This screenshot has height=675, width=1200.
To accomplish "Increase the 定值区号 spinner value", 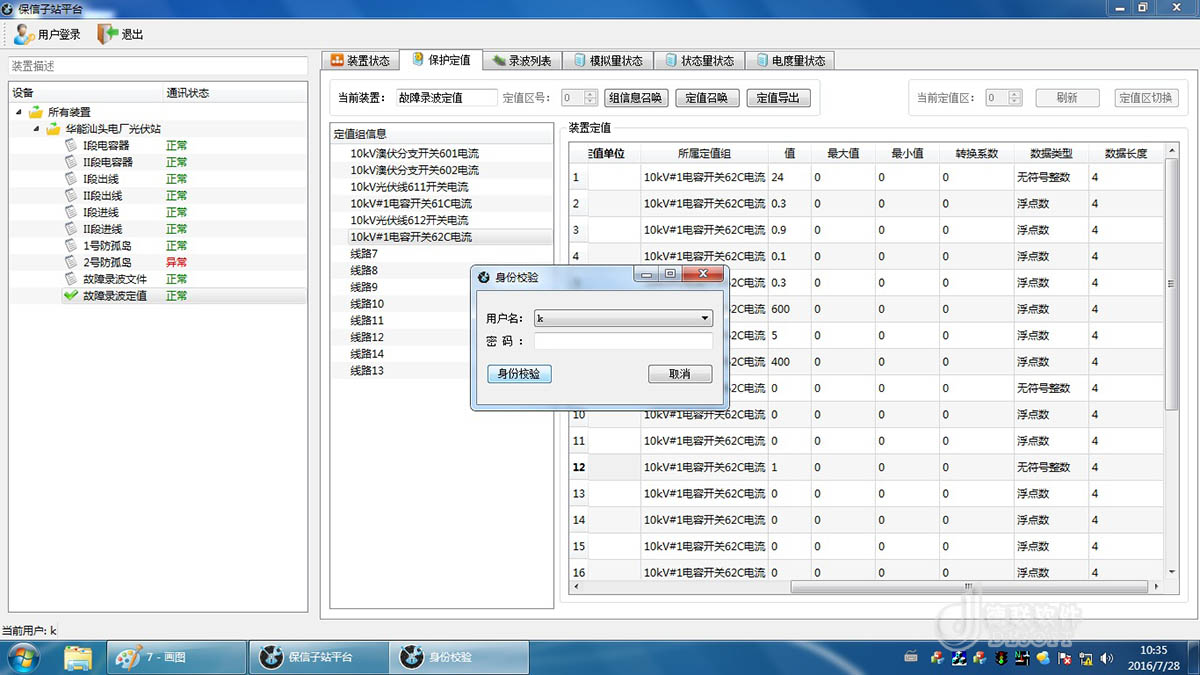I will pyautogui.click(x=594, y=94).
